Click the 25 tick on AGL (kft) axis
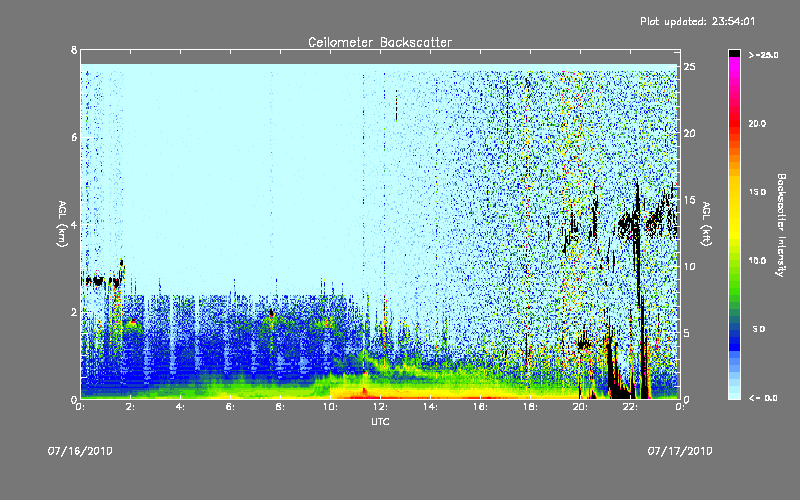This screenshot has width=800, height=500. pos(690,66)
